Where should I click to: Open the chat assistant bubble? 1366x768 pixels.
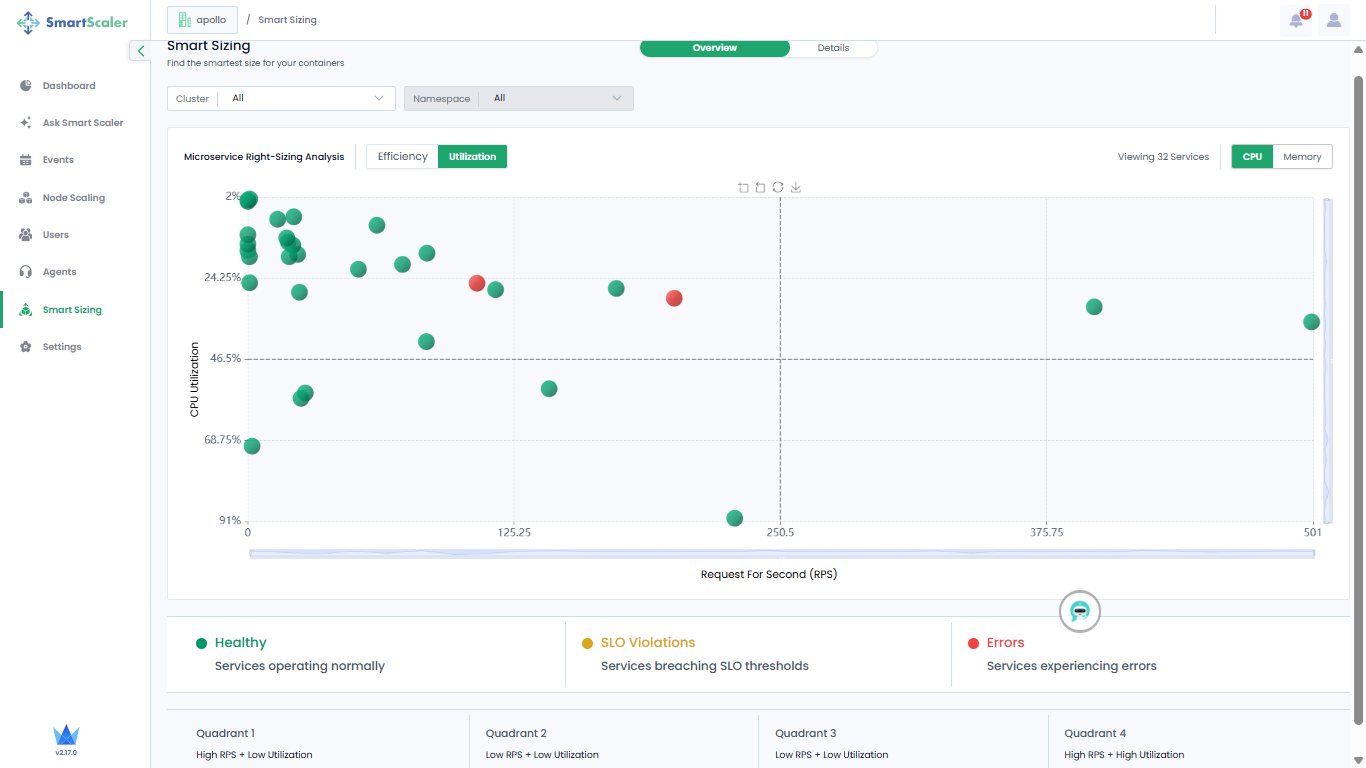coord(1079,611)
